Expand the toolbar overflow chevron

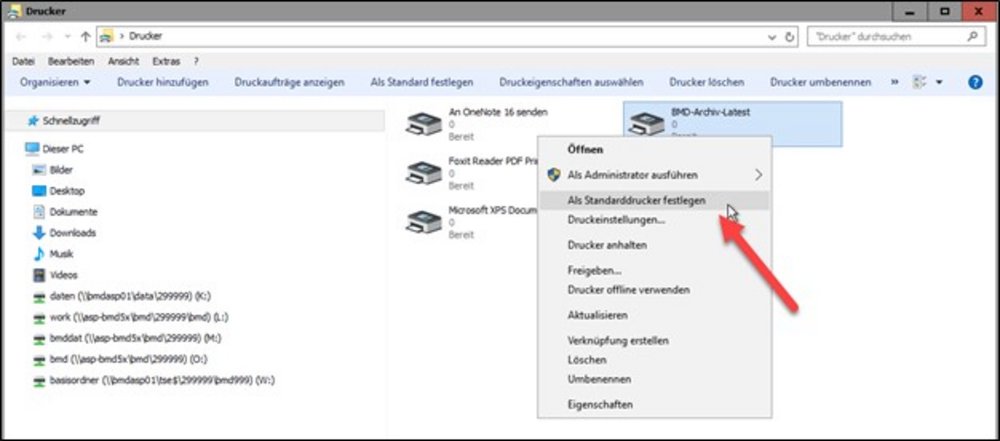(895, 82)
